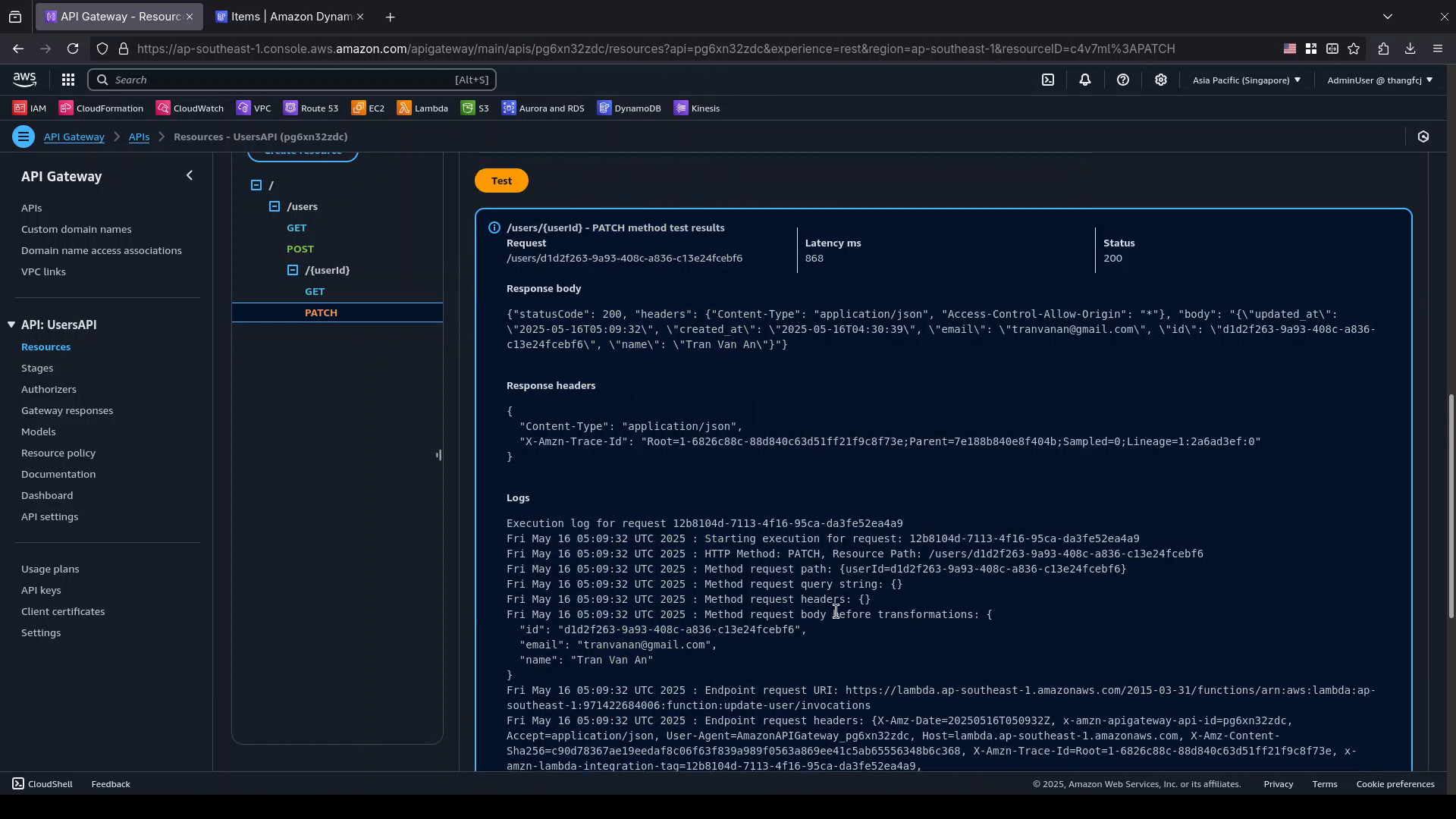Open Kinesis shortcut
The image size is (1456, 819).
pyautogui.click(x=697, y=108)
